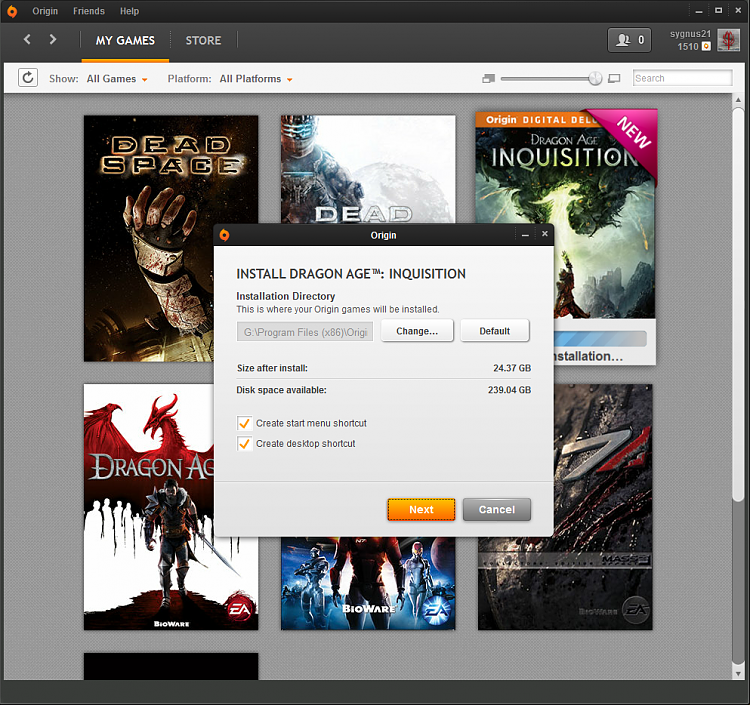Close the Origin install dialog

[x=544, y=234]
